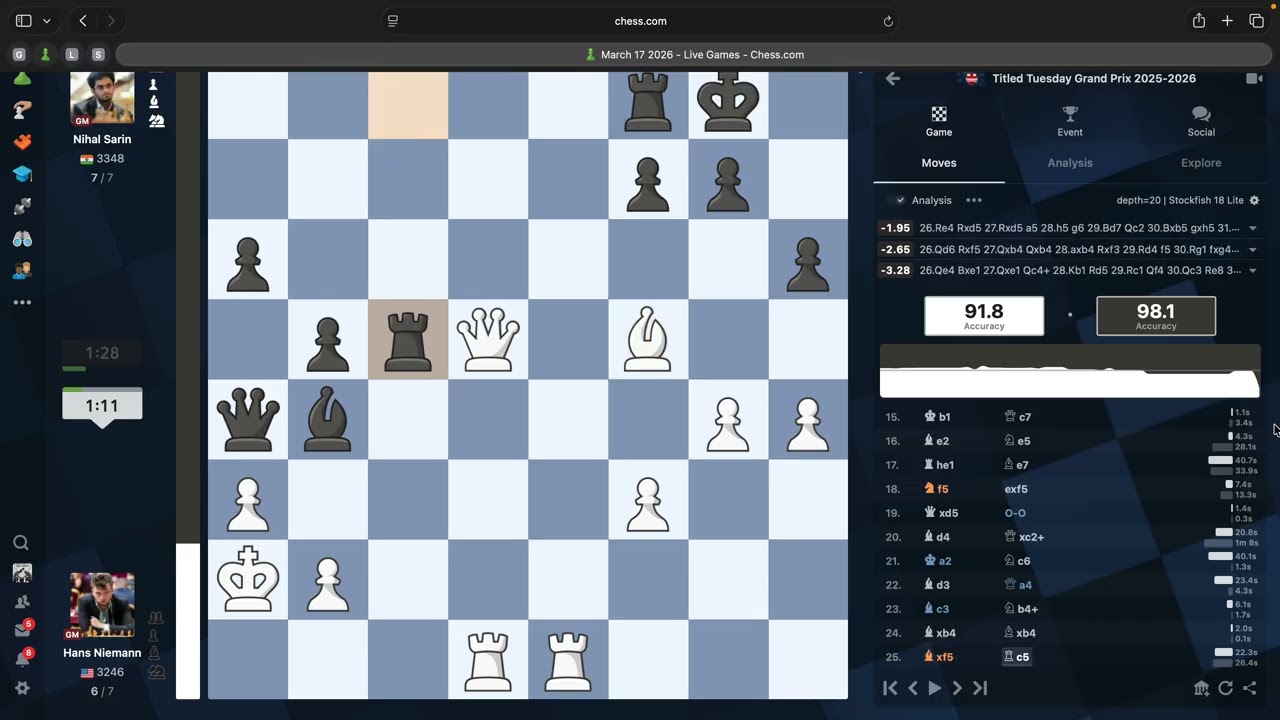Click the Play hand-with-pawn sidebar icon
Screen dimensions: 1280x720
[22, 110]
